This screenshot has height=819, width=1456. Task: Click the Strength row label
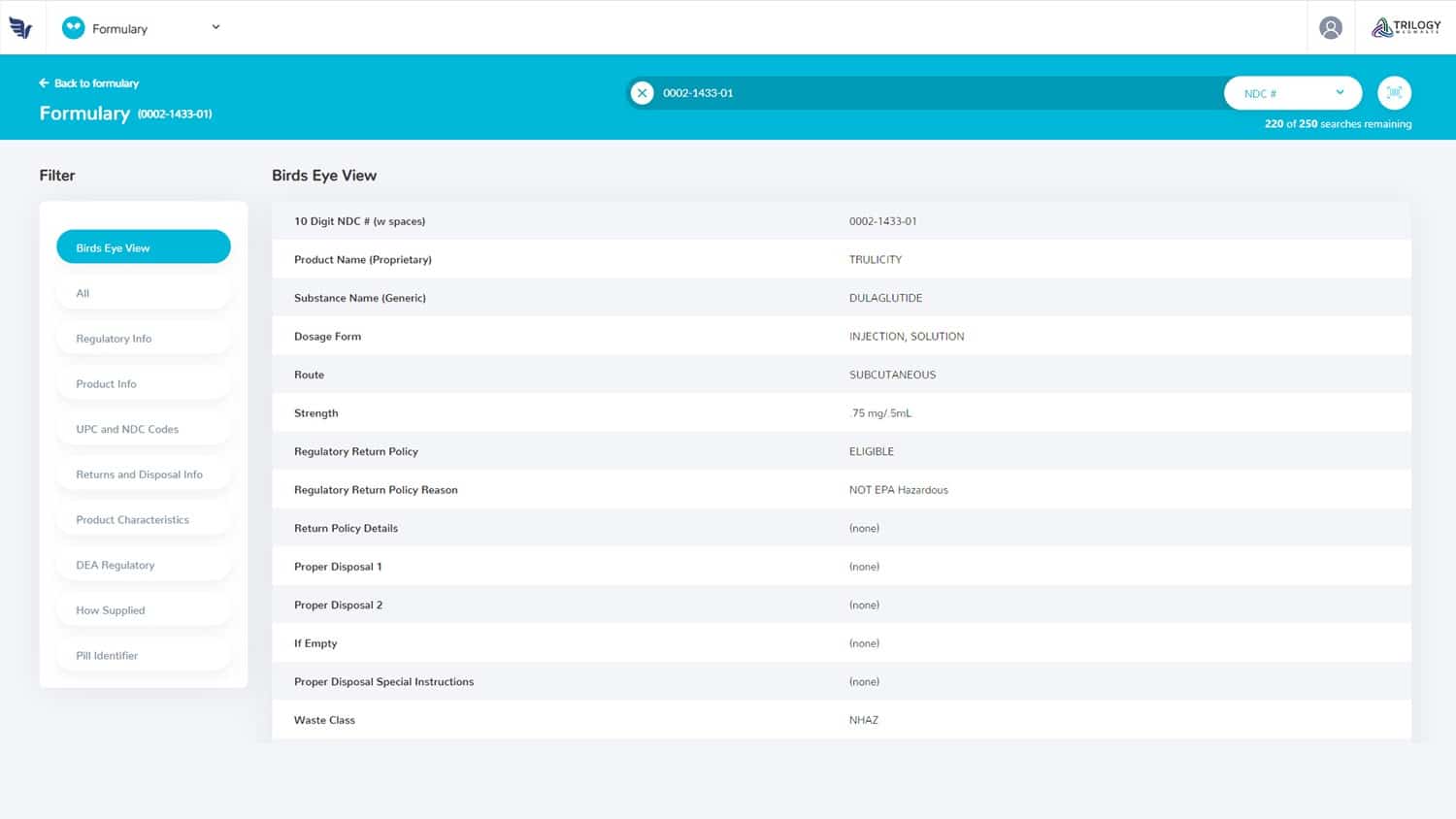coord(315,413)
